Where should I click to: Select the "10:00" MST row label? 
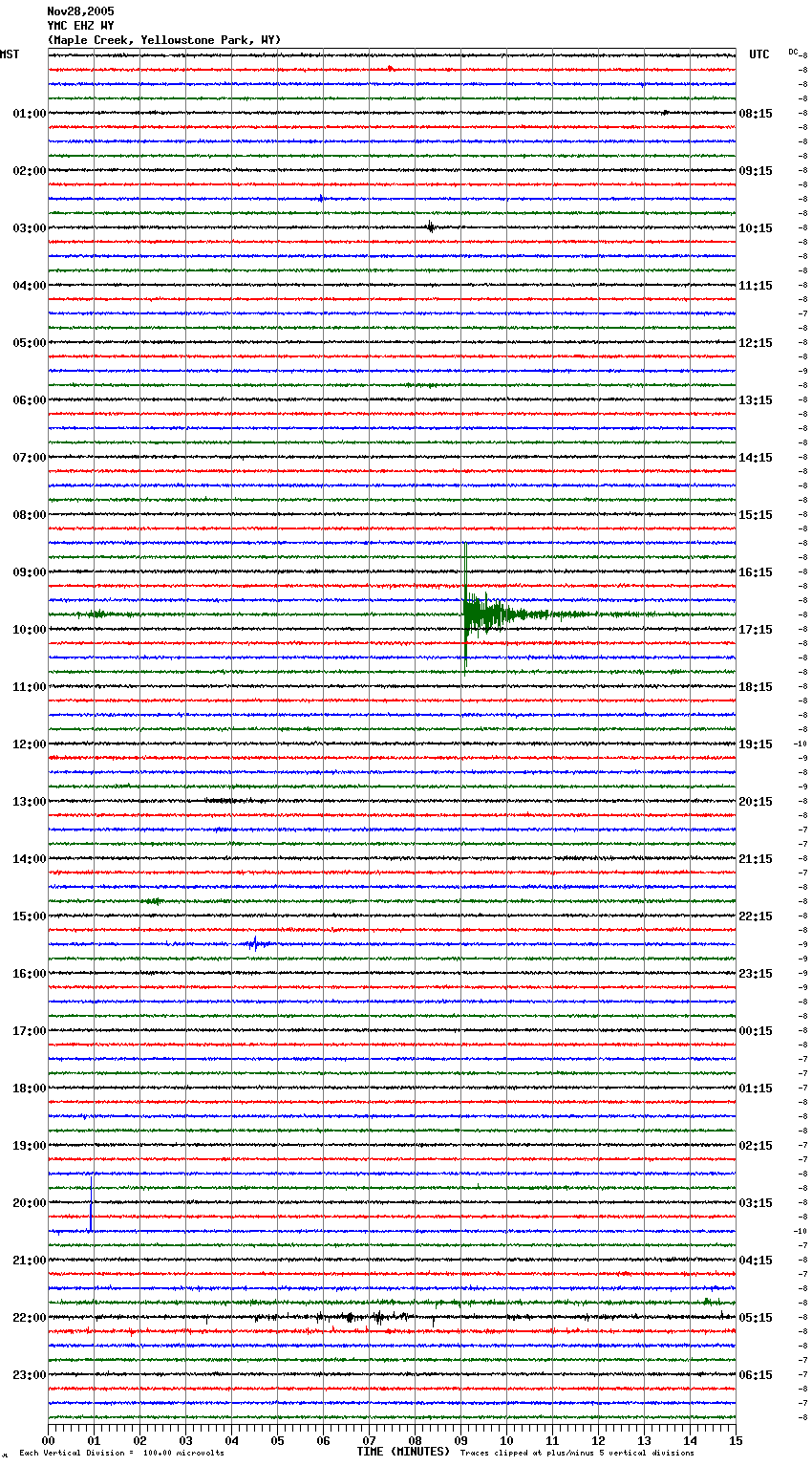[30, 630]
